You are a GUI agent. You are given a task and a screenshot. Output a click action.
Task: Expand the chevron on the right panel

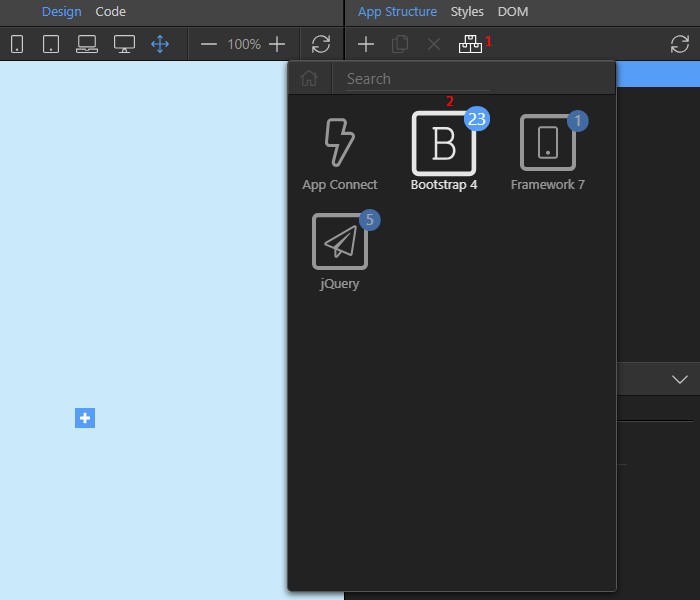click(x=679, y=380)
